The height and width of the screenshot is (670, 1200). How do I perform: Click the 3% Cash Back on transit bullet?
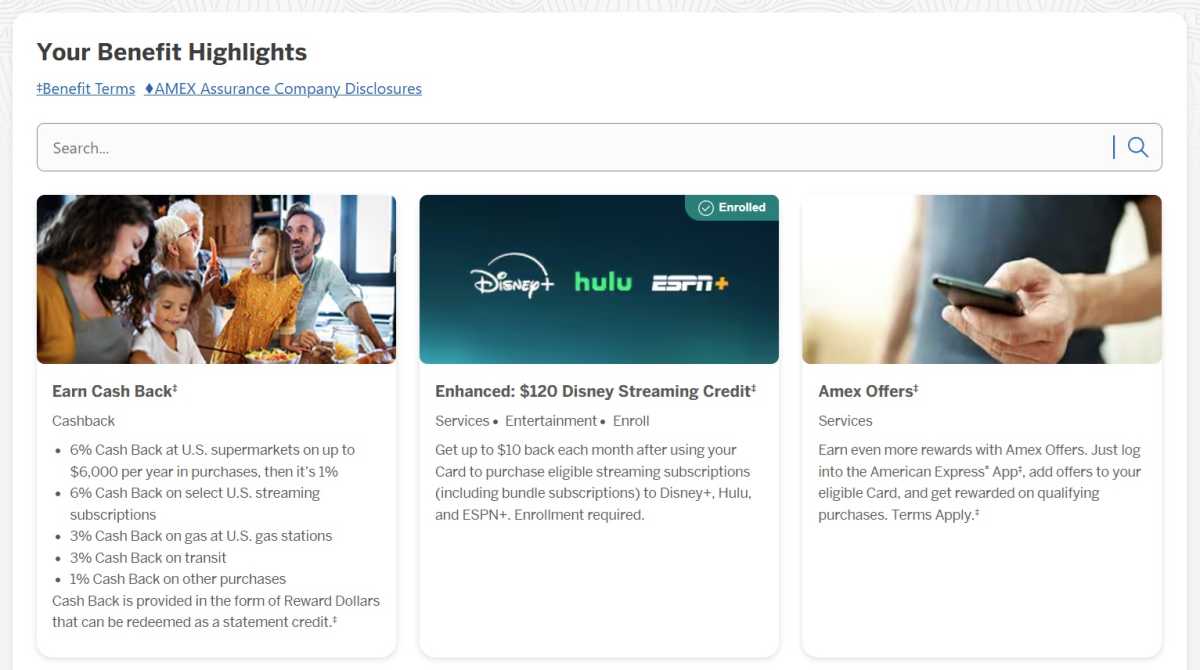point(148,557)
